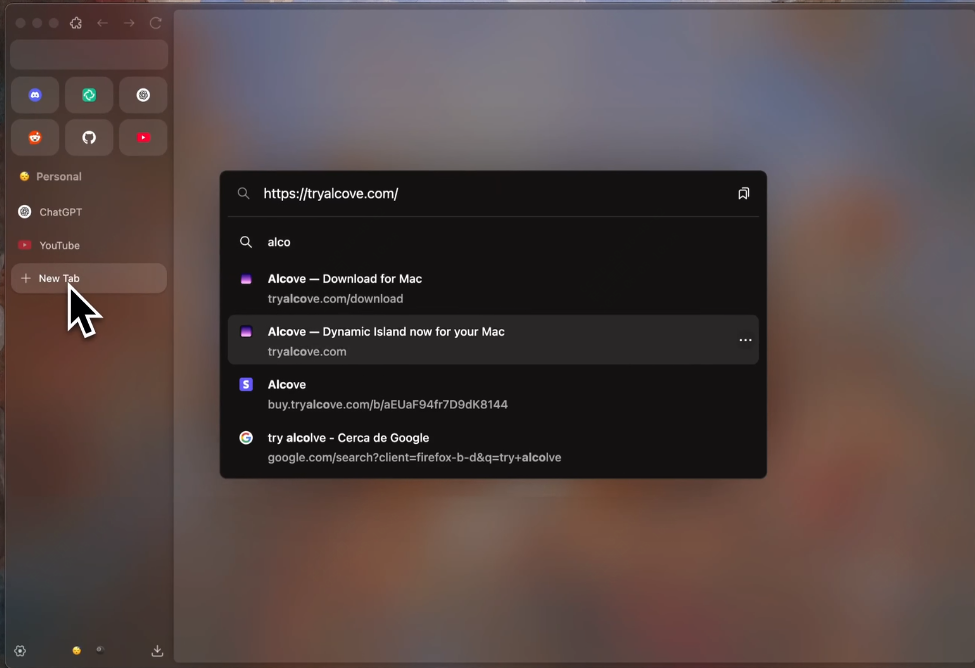The height and width of the screenshot is (668, 975).
Task: Reload the page with the refresh icon
Action: click(x=155, y=23)
